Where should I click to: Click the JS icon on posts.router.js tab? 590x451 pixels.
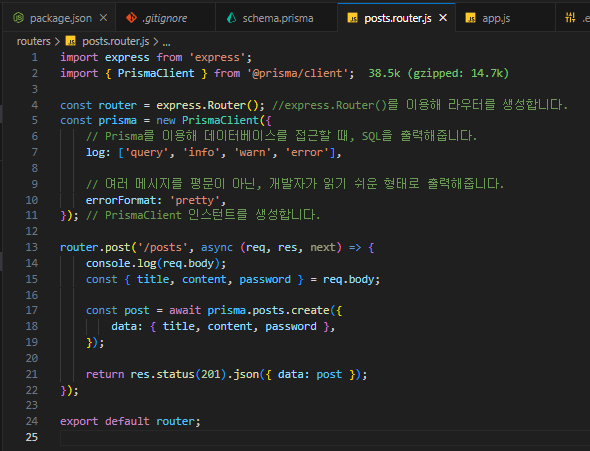(x=353, y=18)
